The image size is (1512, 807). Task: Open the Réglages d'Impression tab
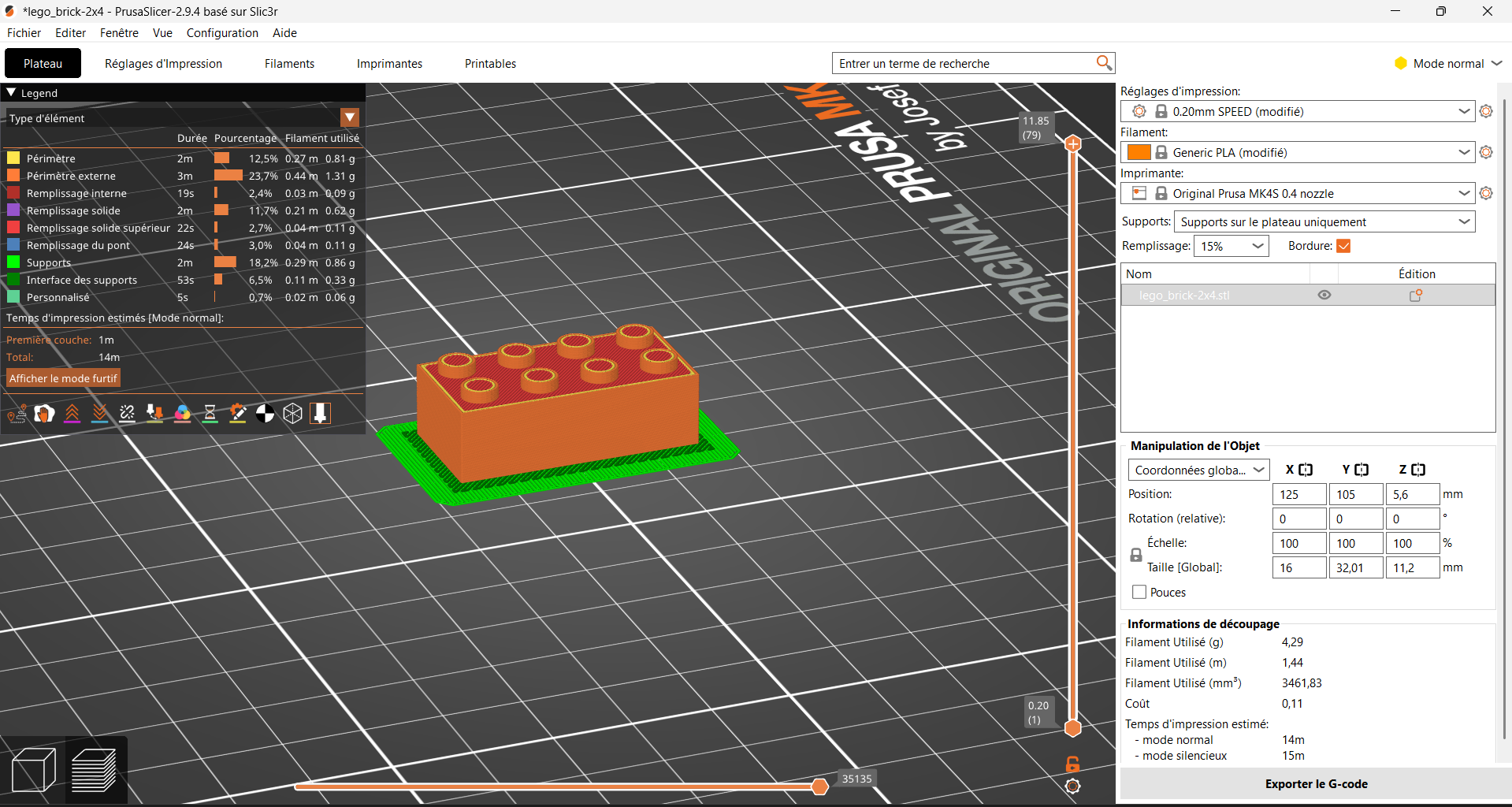(163, 64)
